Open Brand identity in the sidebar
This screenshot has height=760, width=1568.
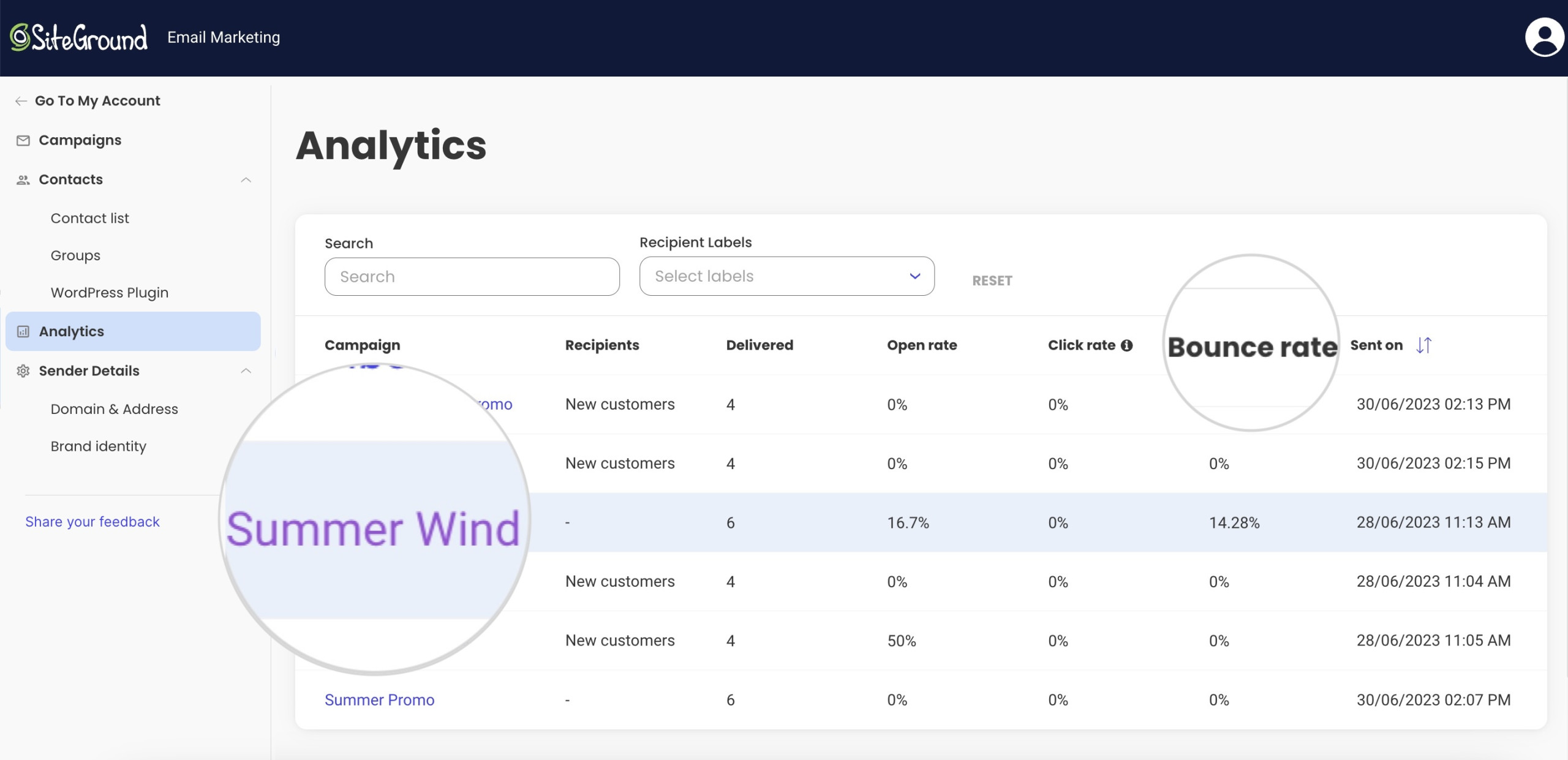tap(98, 446)
